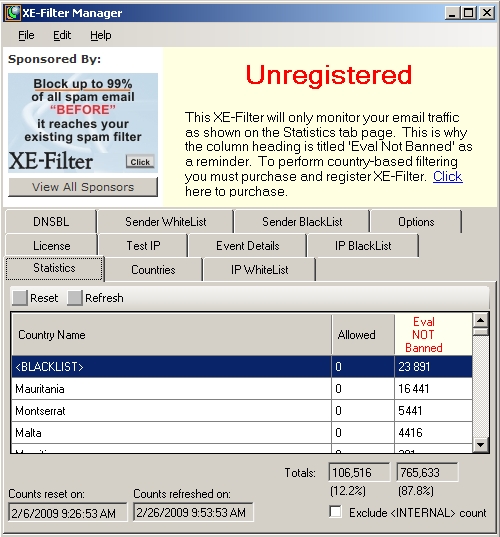Open the File menu
This screenshot has width=500, height=537.
(26, 35)
